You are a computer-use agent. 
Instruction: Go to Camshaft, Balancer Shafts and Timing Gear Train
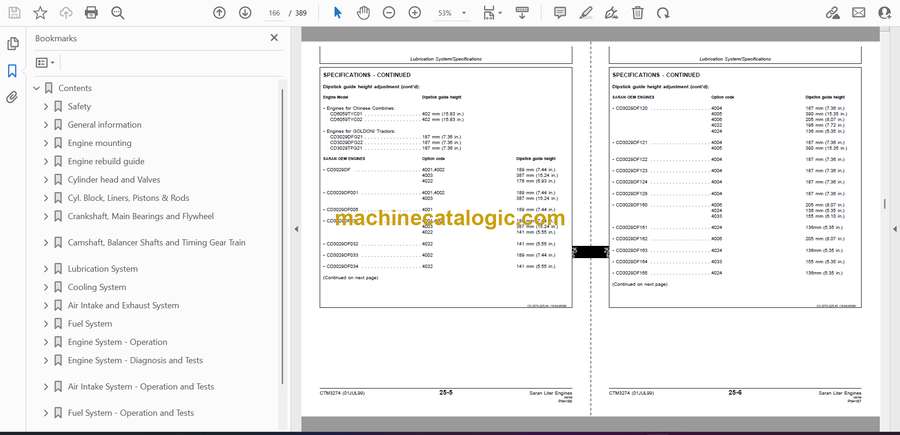(x=156, y=243)
